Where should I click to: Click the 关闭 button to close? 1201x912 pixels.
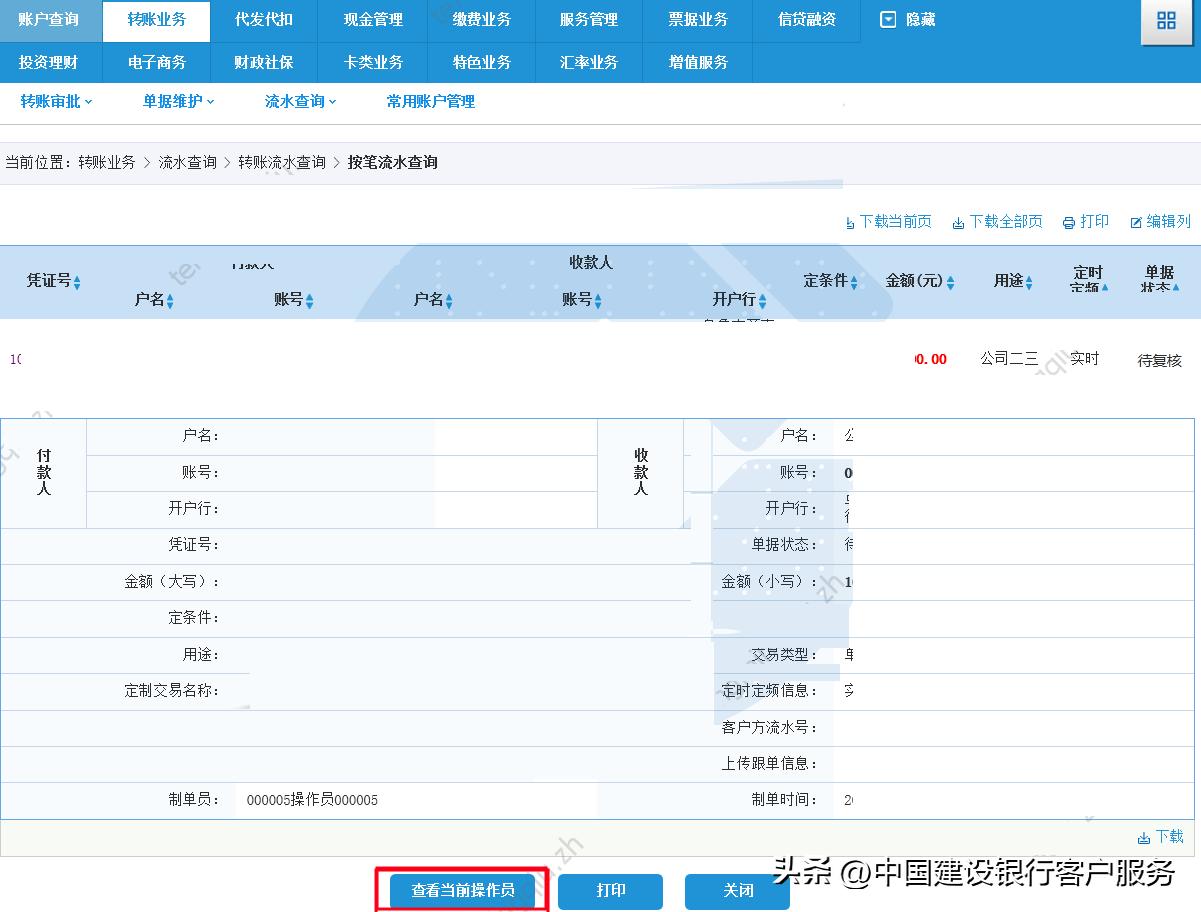pyautogui.click(x=737, y=890)
